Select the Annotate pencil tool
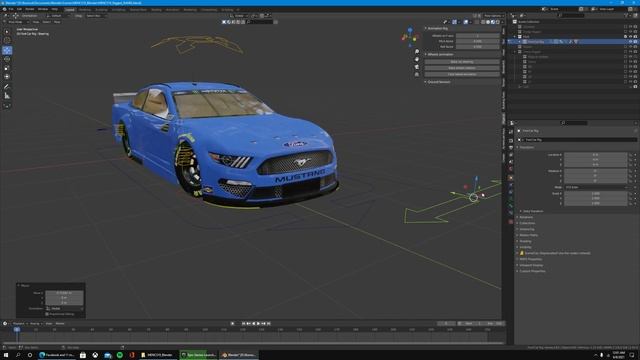Screen dimensions: 640x360 click(x=7, y=87)
